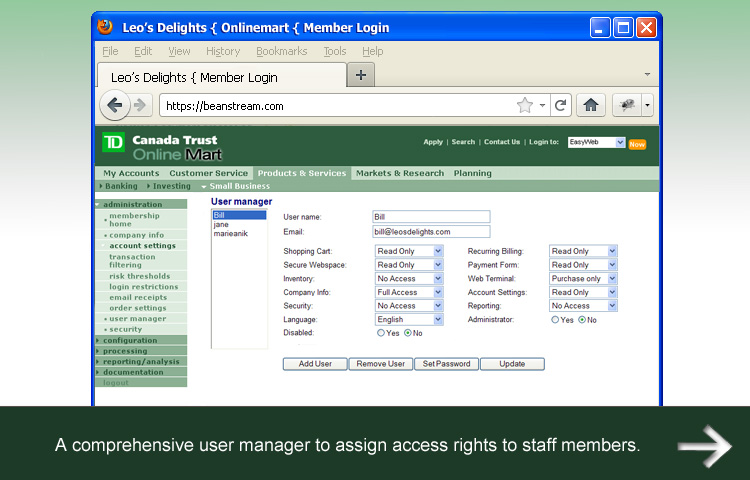Click in the Email field
750x480 pixels.
pyautogui.click(x=431, y=232)
